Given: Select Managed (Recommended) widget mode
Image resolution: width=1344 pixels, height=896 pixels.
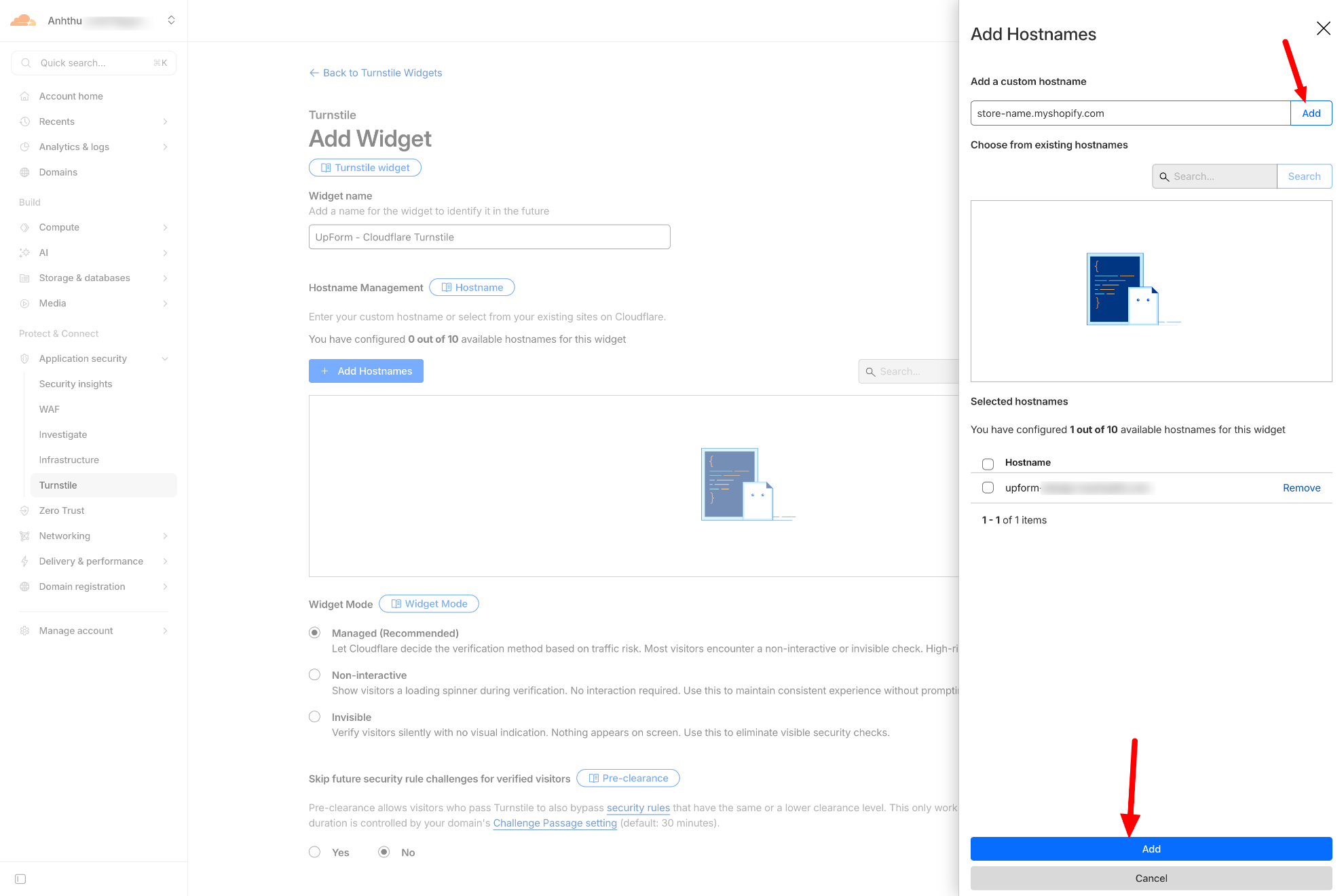Looking at the screenshot, I should [x=315, y=633].
